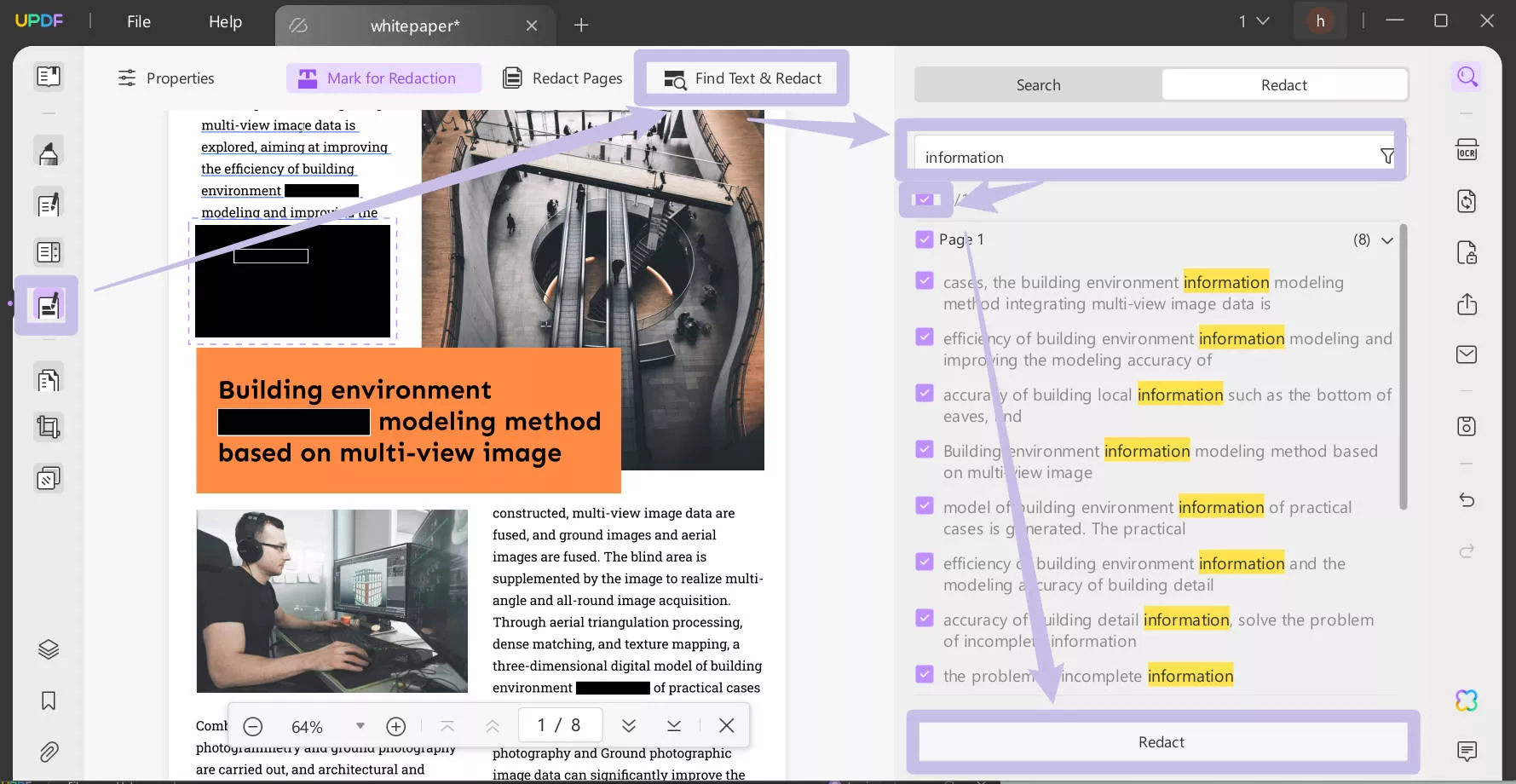Run OCR recognition from right sidebar
Image resolution: width=1516 pixels, height=784 pixels.
click(x=1467, y=150)
